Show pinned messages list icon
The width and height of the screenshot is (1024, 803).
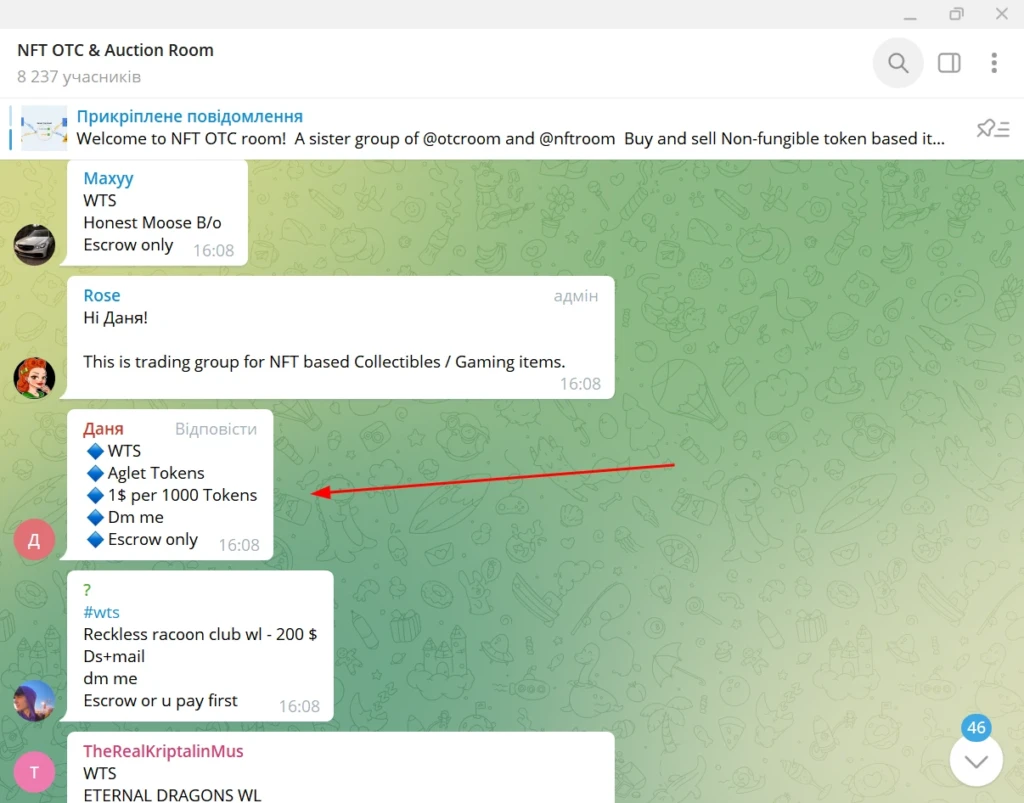pos(993,129)
